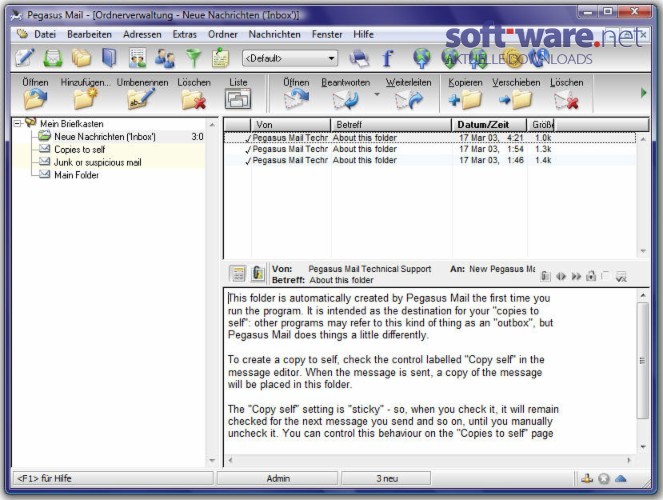Compose a new message with the pencil icon
The width and height of the screenshot is (663, 500).
24,58
